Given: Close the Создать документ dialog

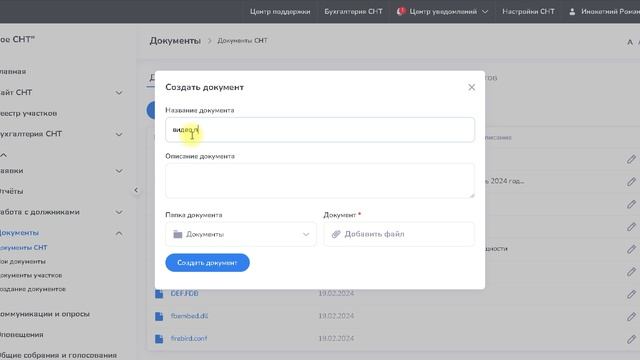Looking at the screenshot, I should pos(471,87).
